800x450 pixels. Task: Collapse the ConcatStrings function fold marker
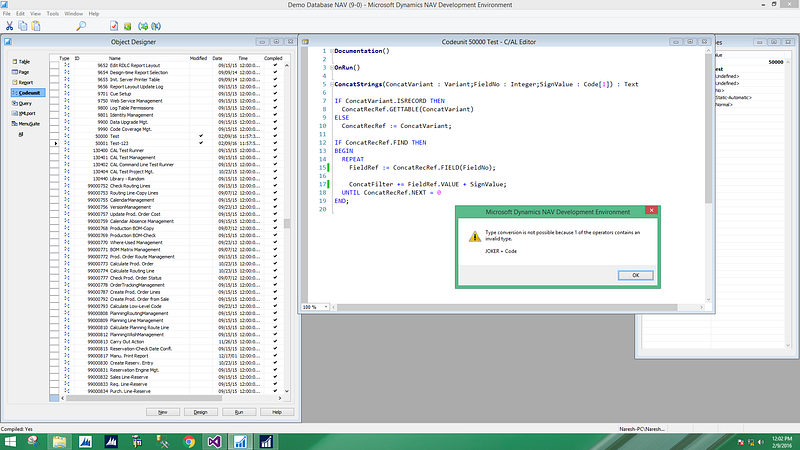click(332, 84)
